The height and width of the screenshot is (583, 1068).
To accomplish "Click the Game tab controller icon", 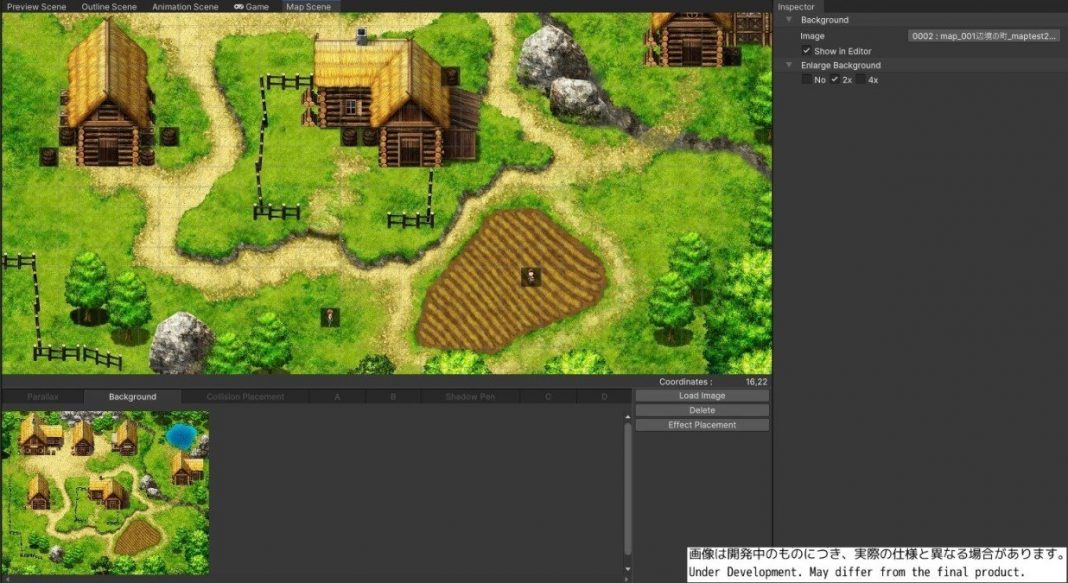I will (238, 6).
